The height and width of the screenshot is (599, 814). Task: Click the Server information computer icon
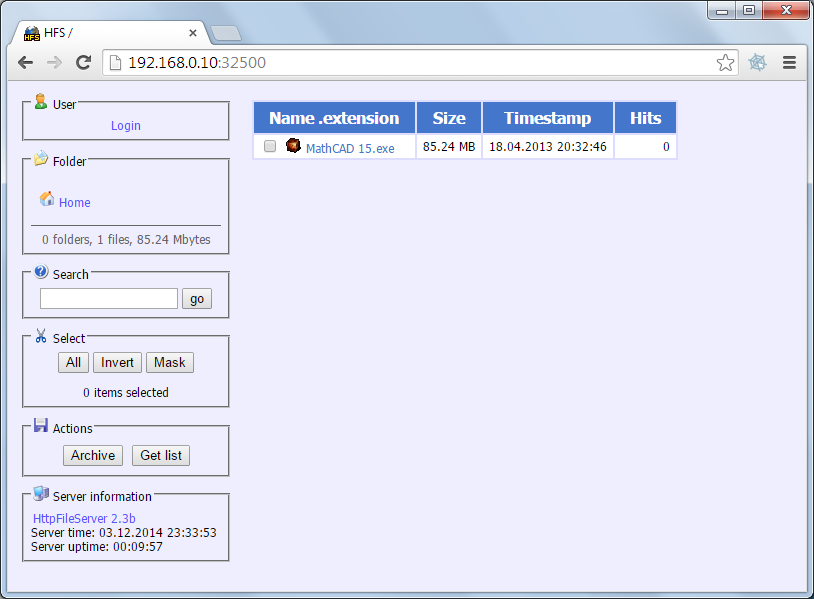pos(41,494)
